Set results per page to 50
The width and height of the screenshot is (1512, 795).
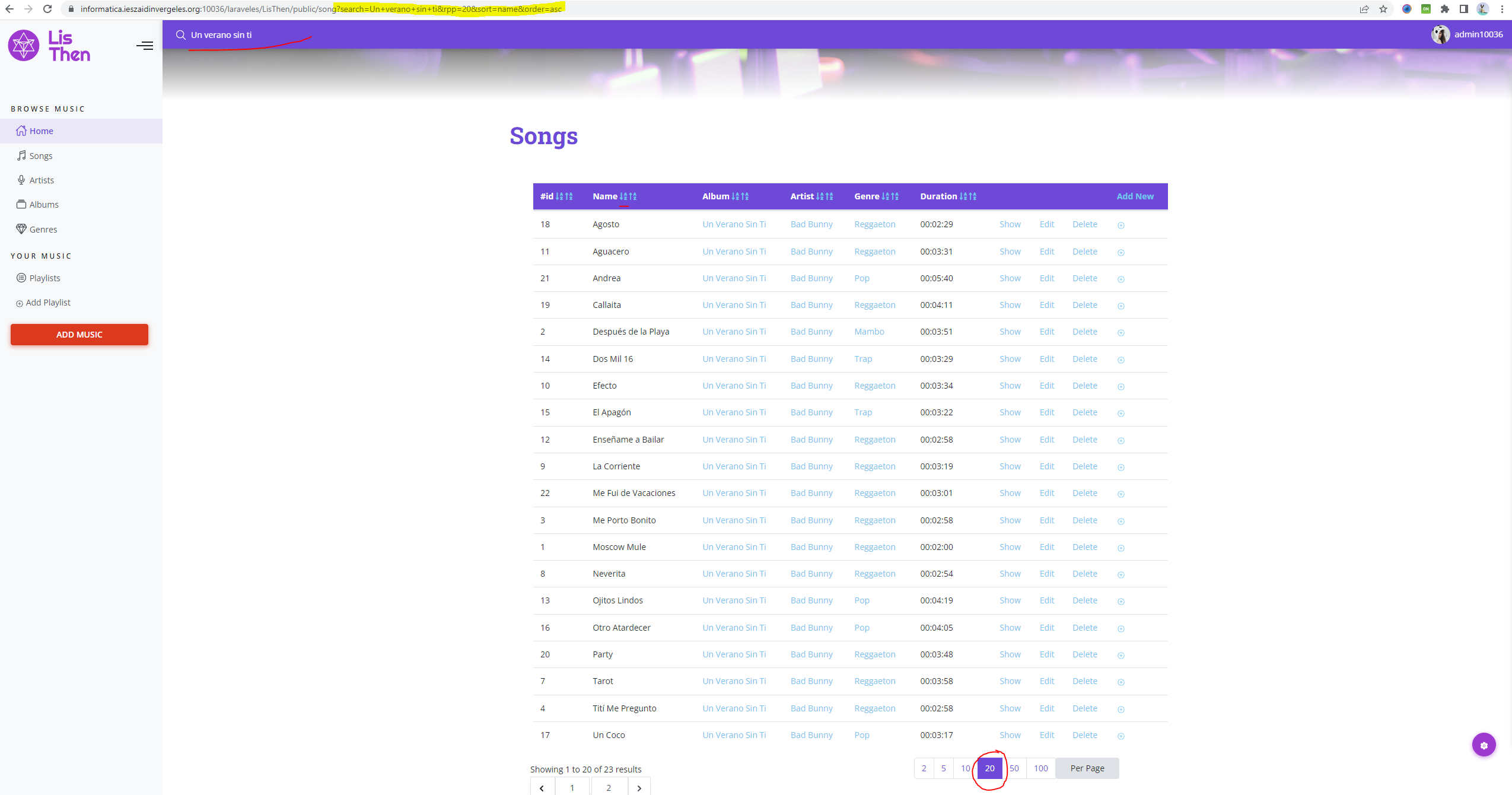click(1014, 768)
